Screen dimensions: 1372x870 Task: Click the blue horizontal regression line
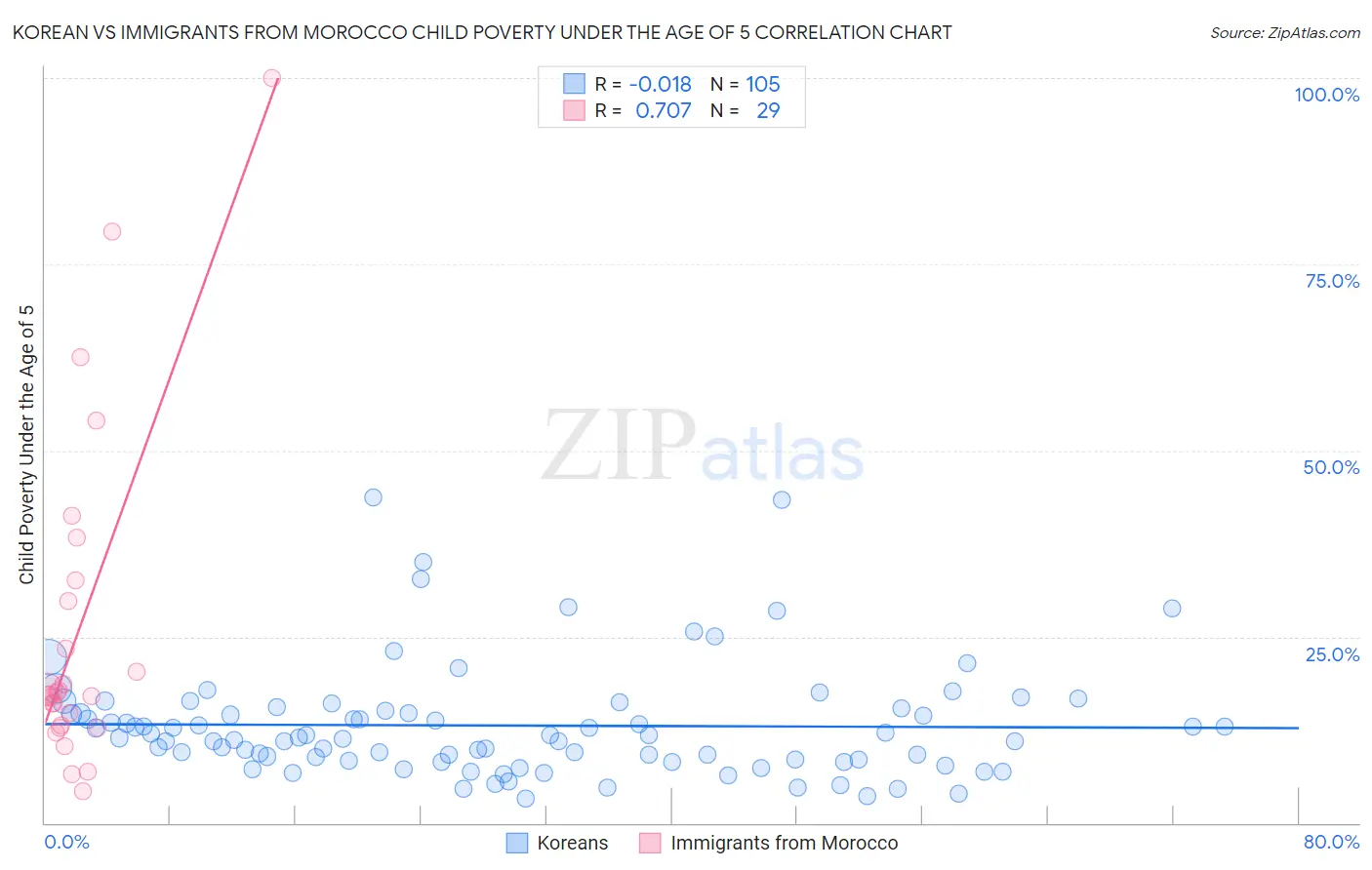pyautogui.click(x=671, y=726)
